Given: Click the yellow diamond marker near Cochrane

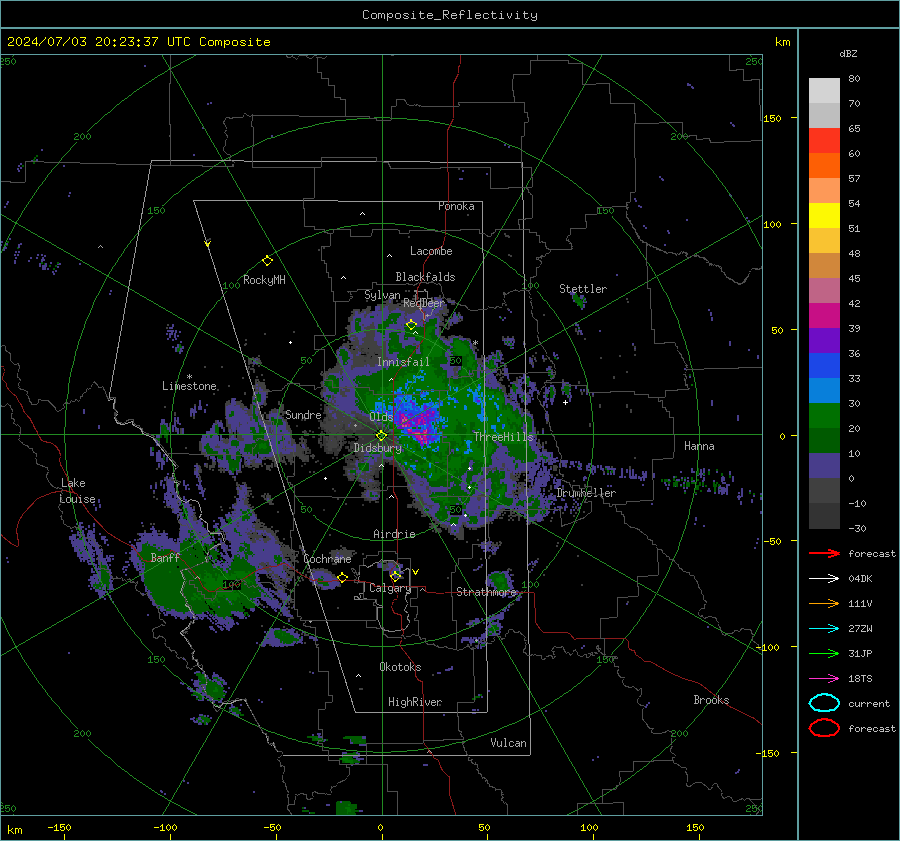Looking at the screenshot, I should [342, 577].
